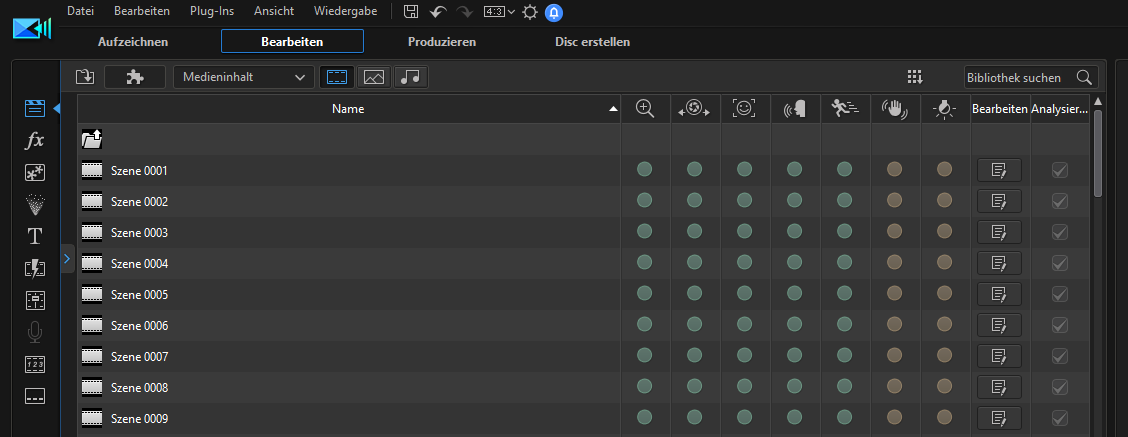Viewport: 1128px width, 437px height.
Task: Click the Bearbeiten button for Szene 0007
Action: click(998, 357)
